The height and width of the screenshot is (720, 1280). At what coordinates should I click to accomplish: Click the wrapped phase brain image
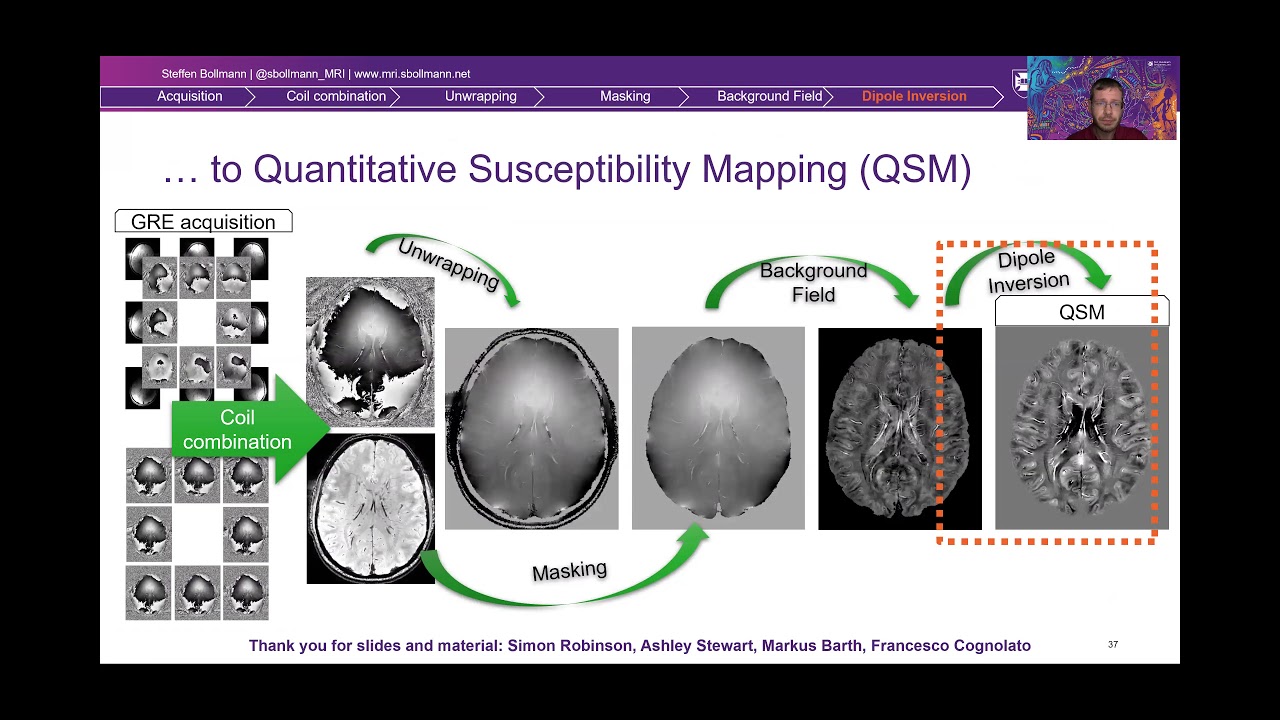click(370, 352)
